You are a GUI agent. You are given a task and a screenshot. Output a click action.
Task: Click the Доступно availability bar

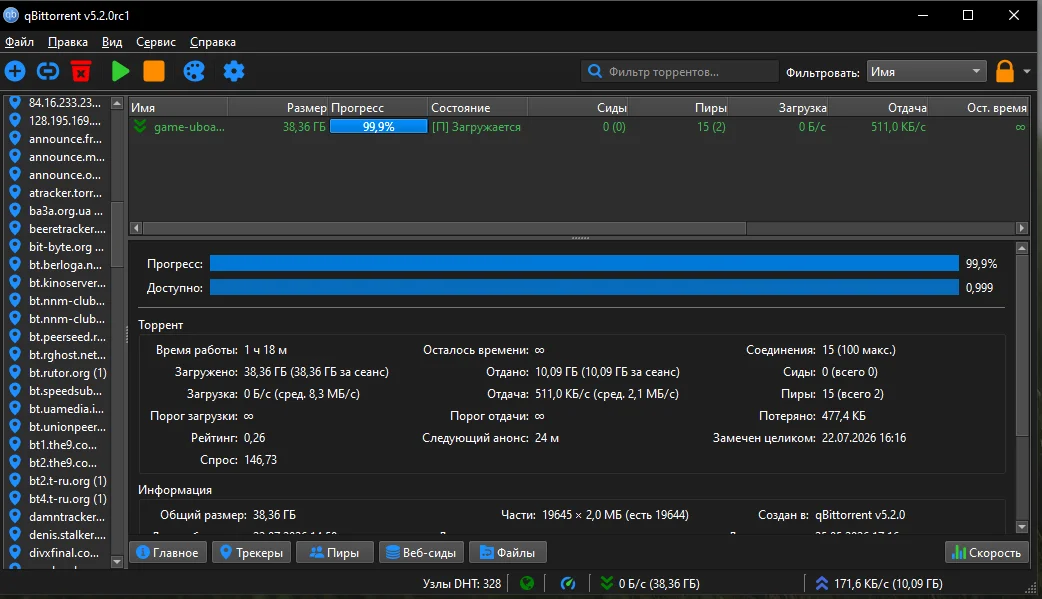click(x=584, y=287)
